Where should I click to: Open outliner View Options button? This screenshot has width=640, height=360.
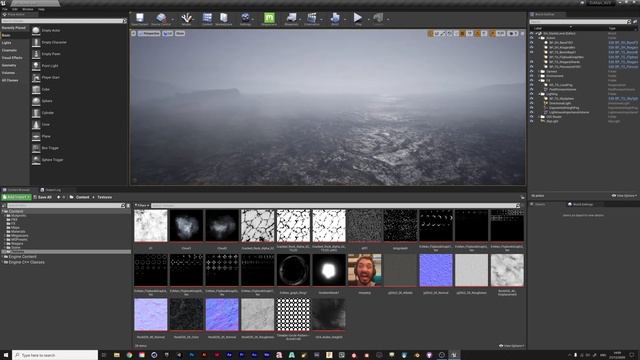624,196
